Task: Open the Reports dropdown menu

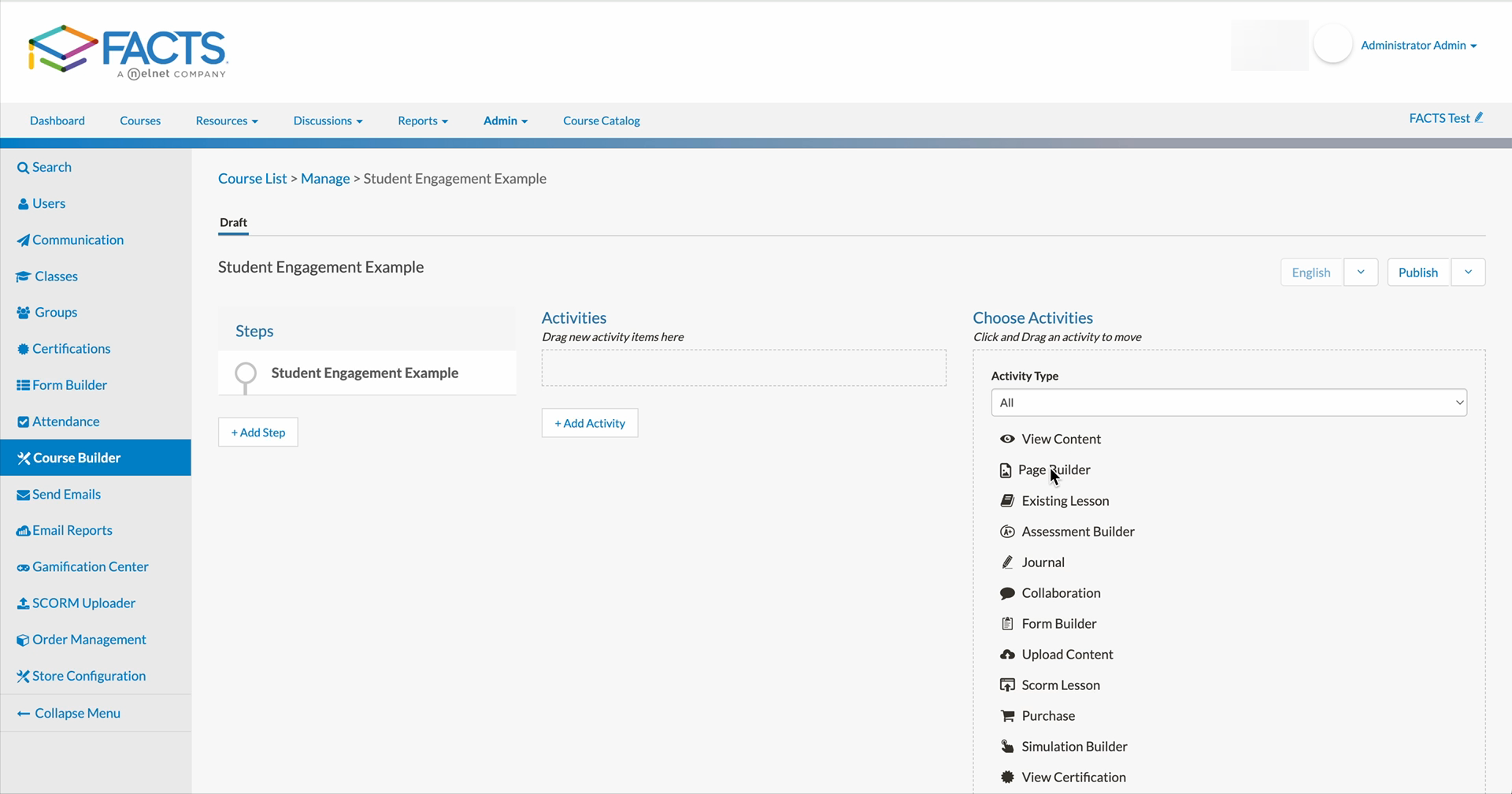Action: (423, 121)
